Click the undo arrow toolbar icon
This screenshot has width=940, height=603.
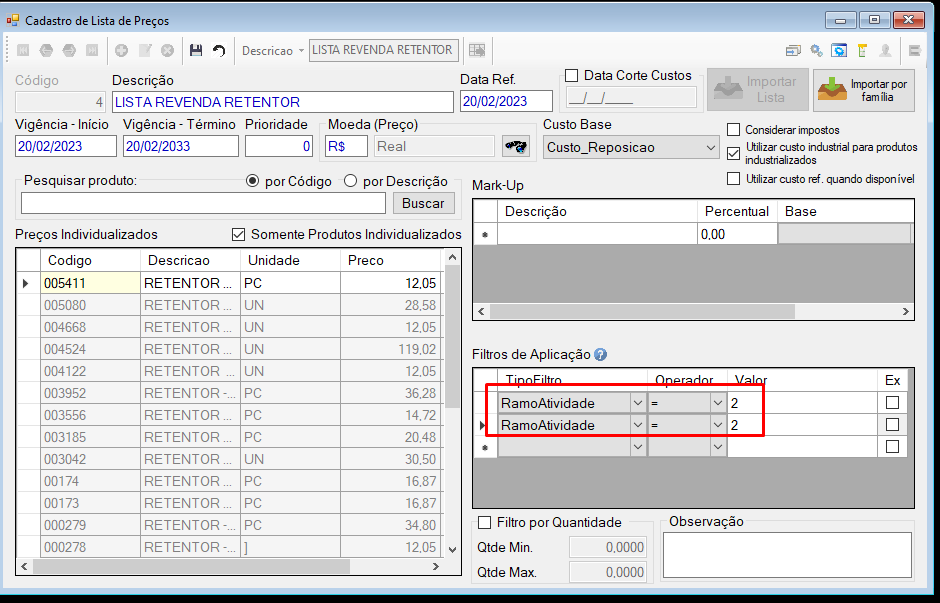219,50
